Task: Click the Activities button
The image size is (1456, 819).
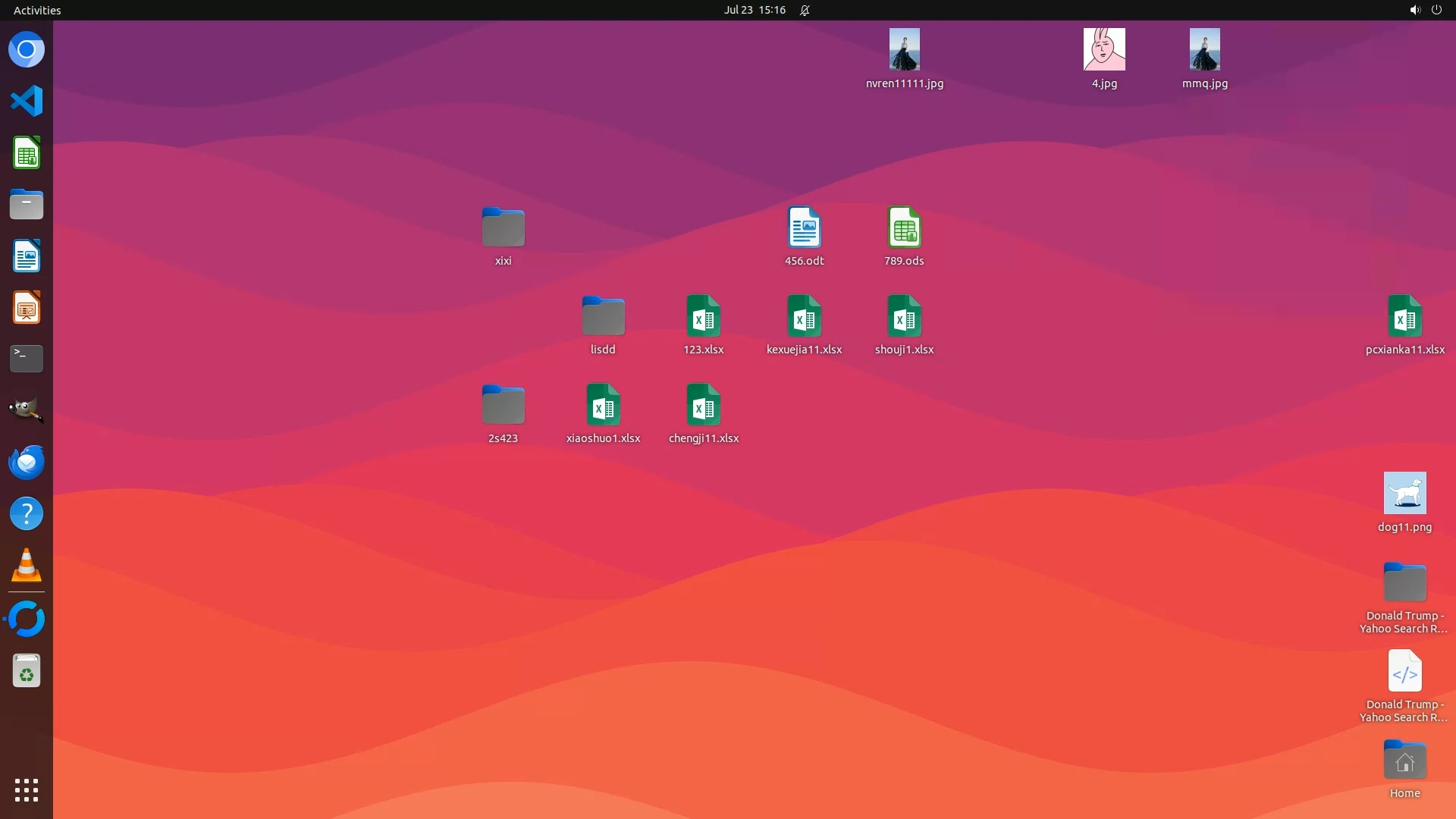Action: click(x=37, y=10)
